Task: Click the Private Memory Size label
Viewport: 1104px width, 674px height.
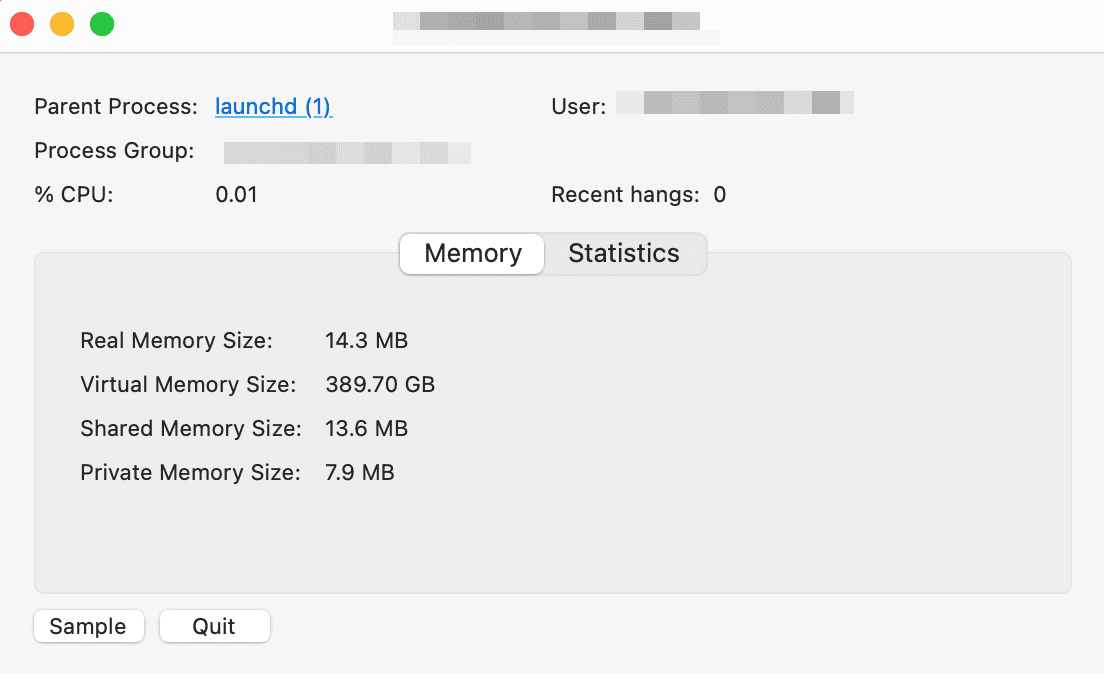Action: (x=190, y=473)
